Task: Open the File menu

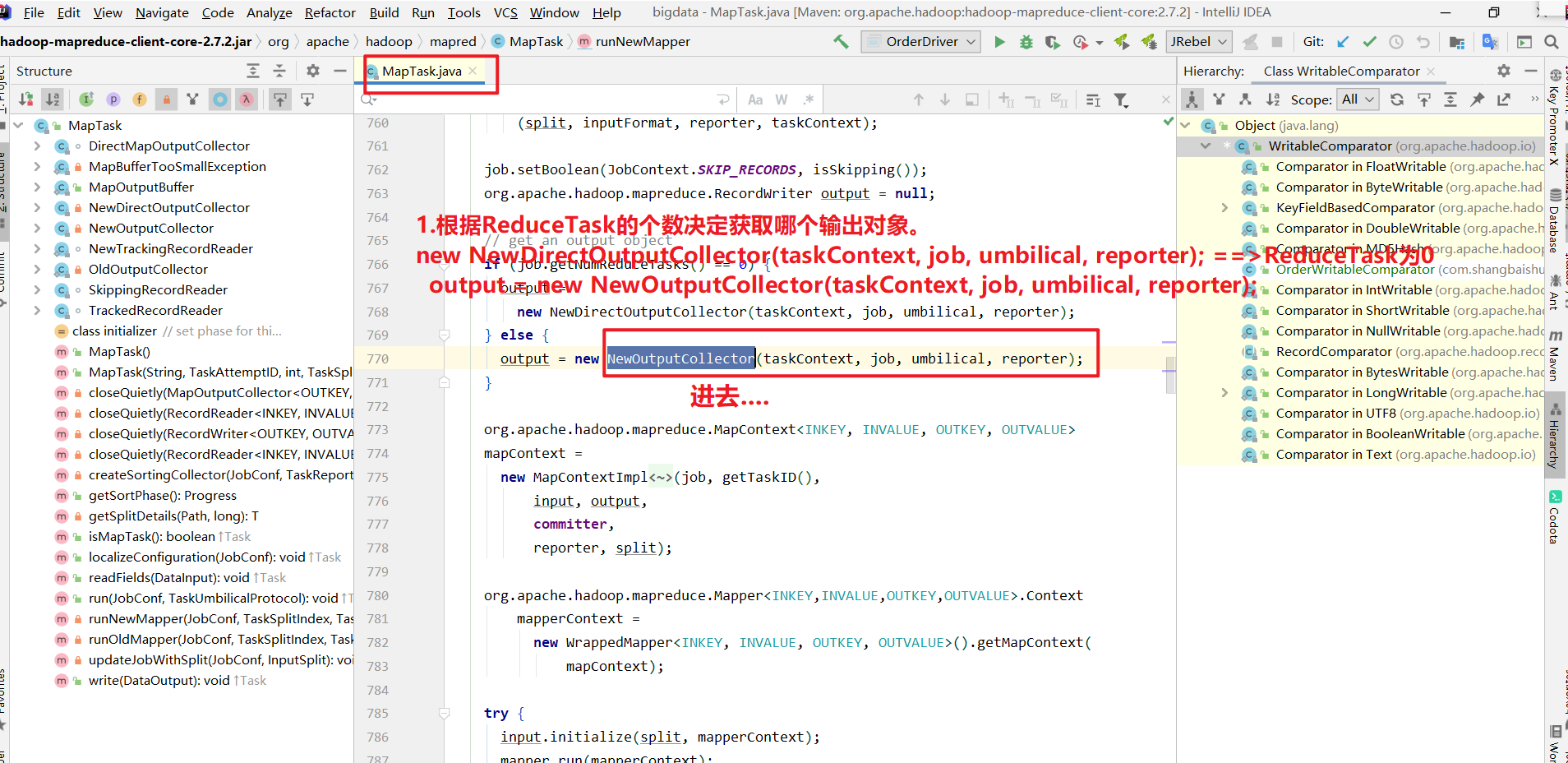Action: pos(34,12)
